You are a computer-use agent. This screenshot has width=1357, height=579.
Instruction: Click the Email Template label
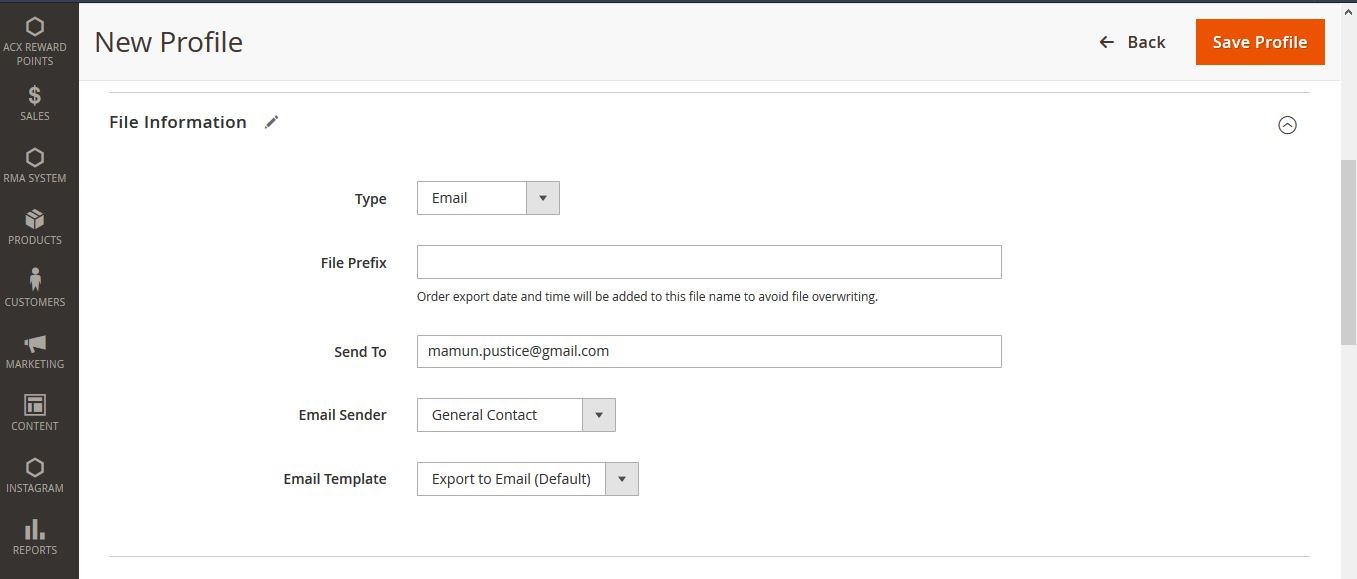pyautogui.click(x=335, y=479)
